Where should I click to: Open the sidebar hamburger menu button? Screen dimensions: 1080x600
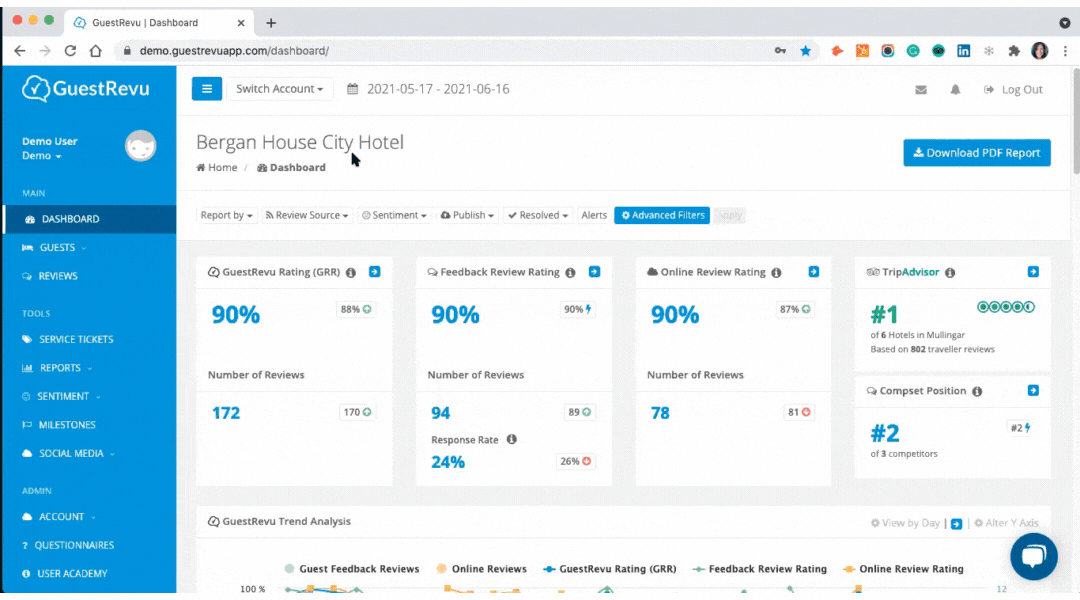point(207,89)
